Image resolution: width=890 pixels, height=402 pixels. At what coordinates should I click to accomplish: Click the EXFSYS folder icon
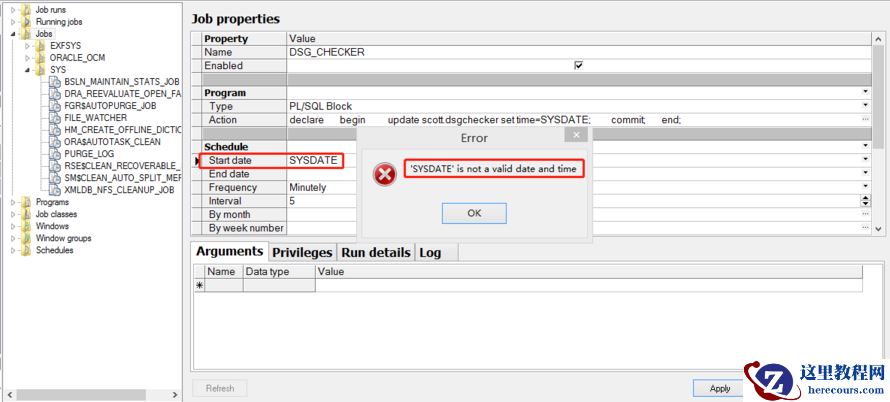(x=40, y=45)
